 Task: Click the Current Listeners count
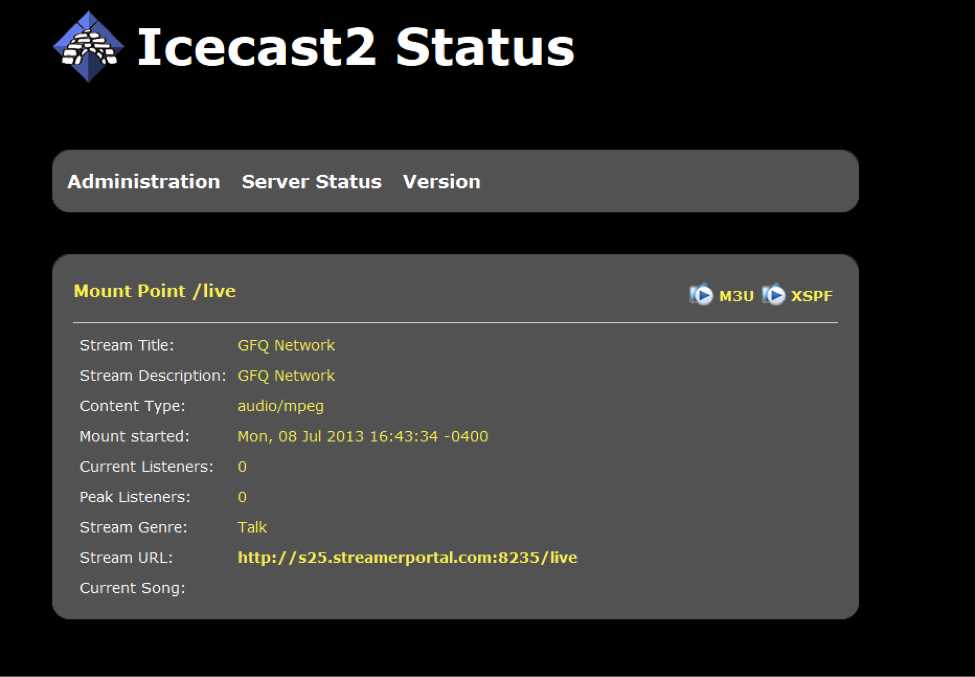click(x=242, y=467)
